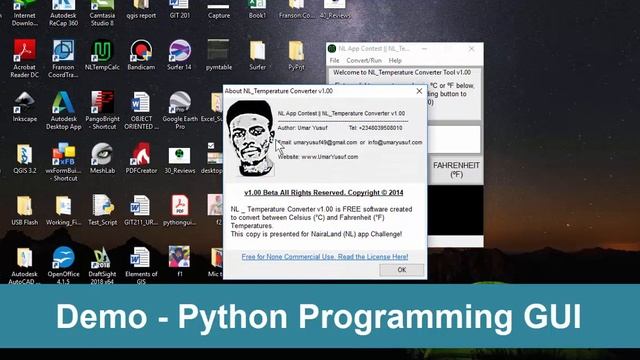Select the Camtasia Studio 8 desktop icon
The width and height of the screenshot is (640, 360).
102,13
